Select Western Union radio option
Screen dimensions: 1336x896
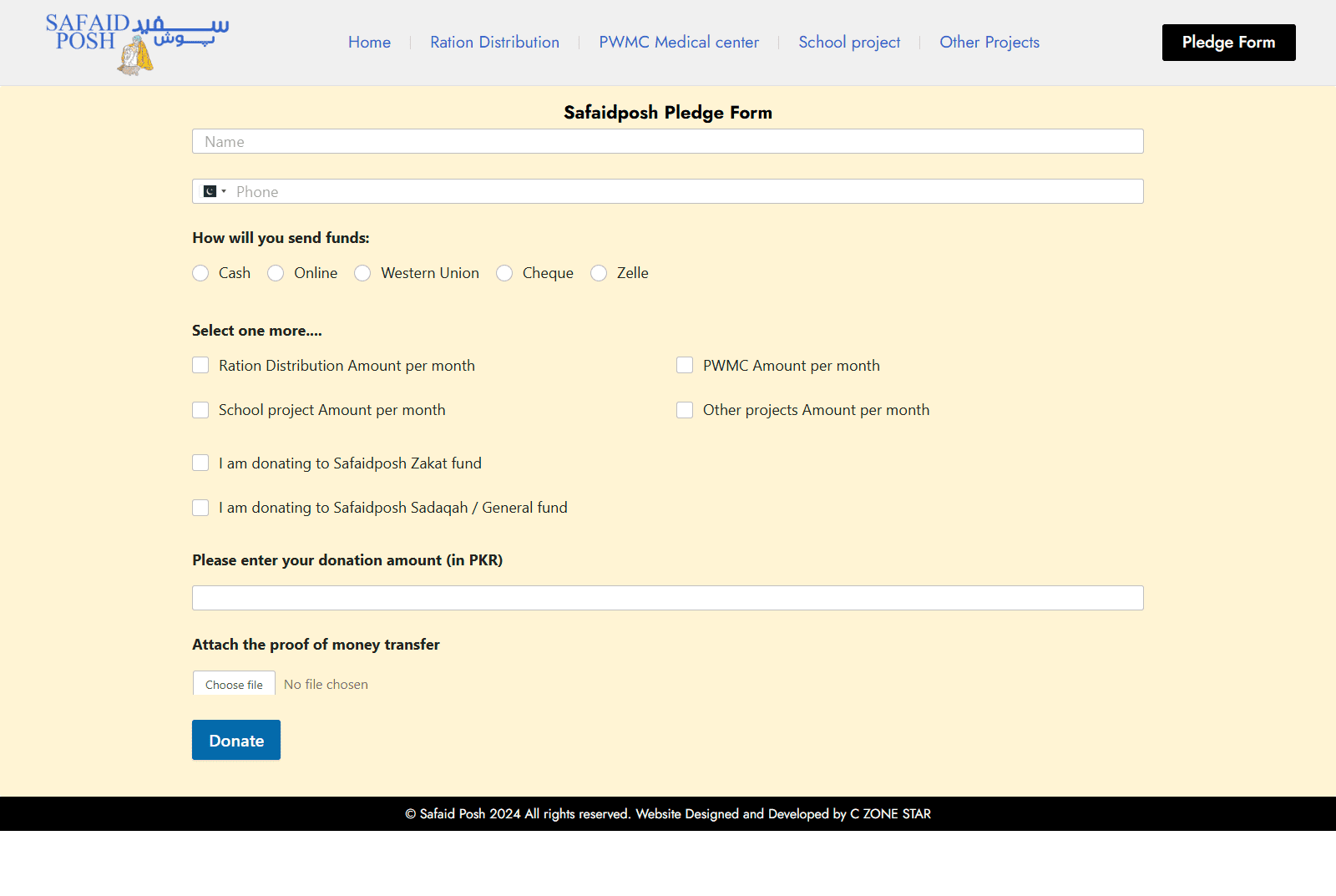pos(362,274)
